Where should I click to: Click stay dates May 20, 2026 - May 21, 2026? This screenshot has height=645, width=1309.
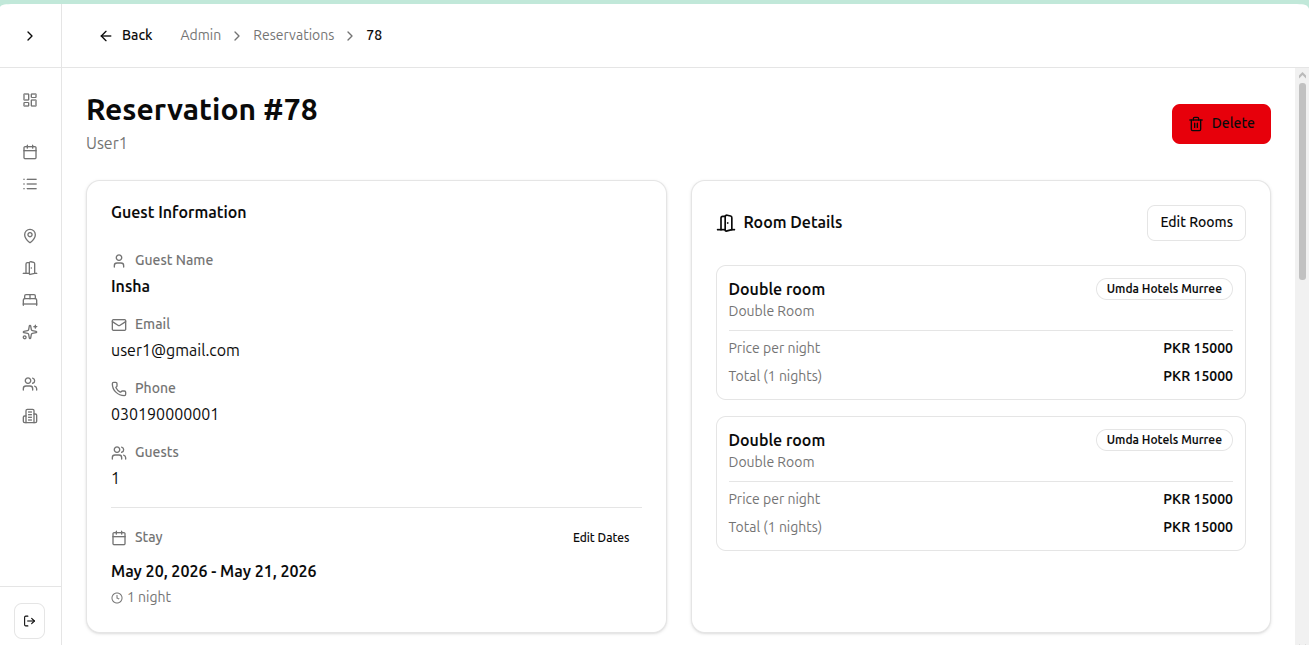pos(214,572)
